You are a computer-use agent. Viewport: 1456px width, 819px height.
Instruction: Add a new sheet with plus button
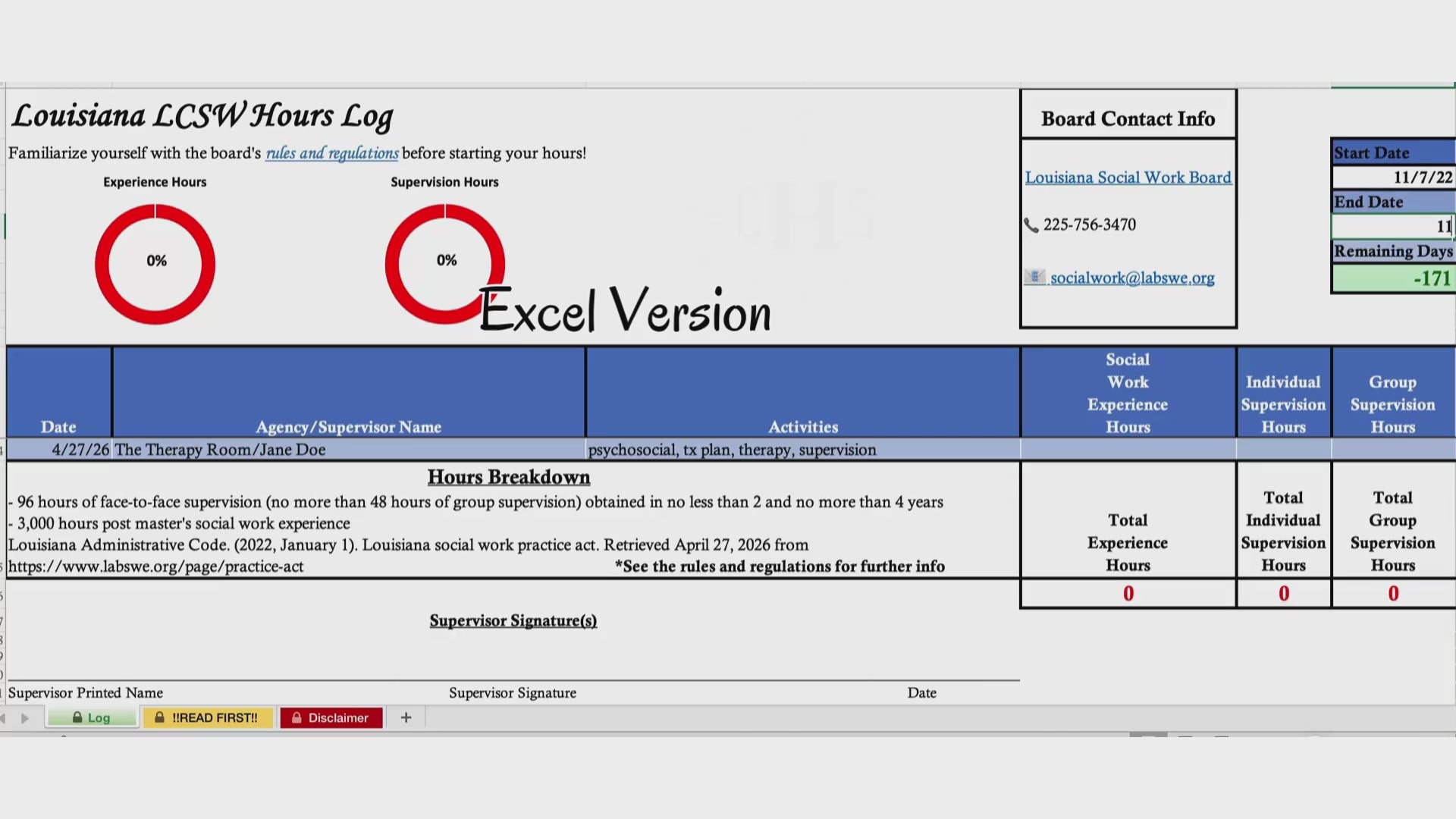click(406, 717)
